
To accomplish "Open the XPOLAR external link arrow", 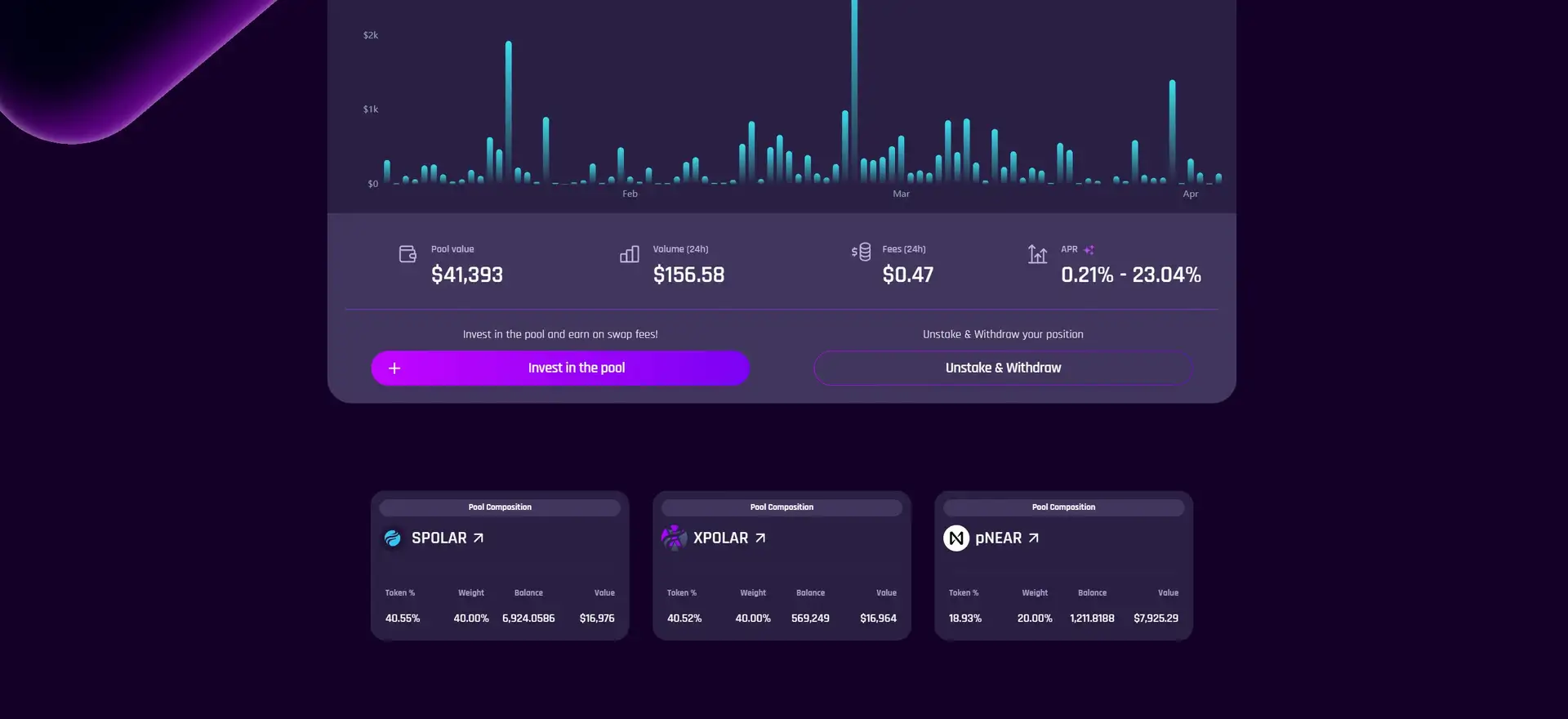I will (760, 538).
